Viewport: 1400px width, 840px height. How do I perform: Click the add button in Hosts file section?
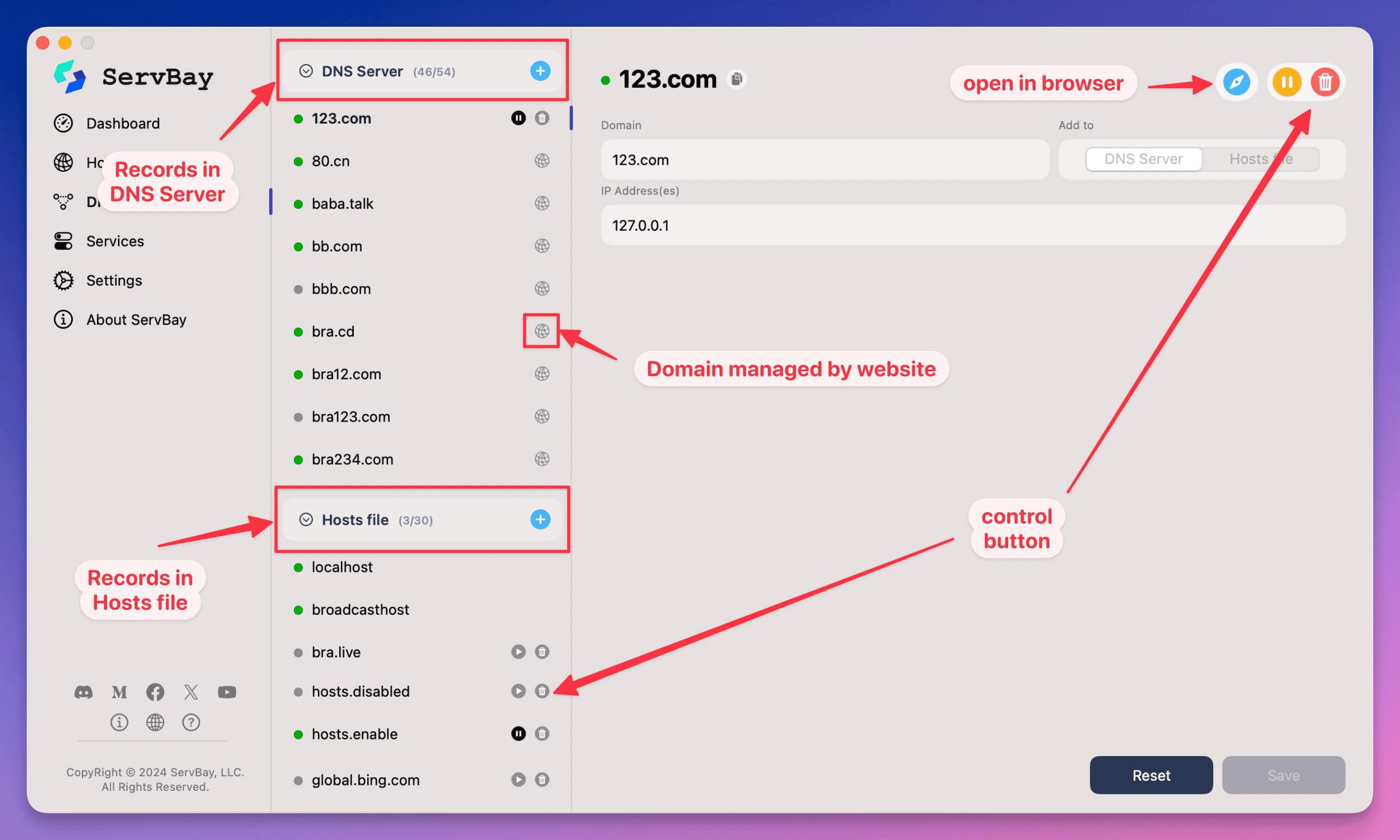tap(540, 519)
